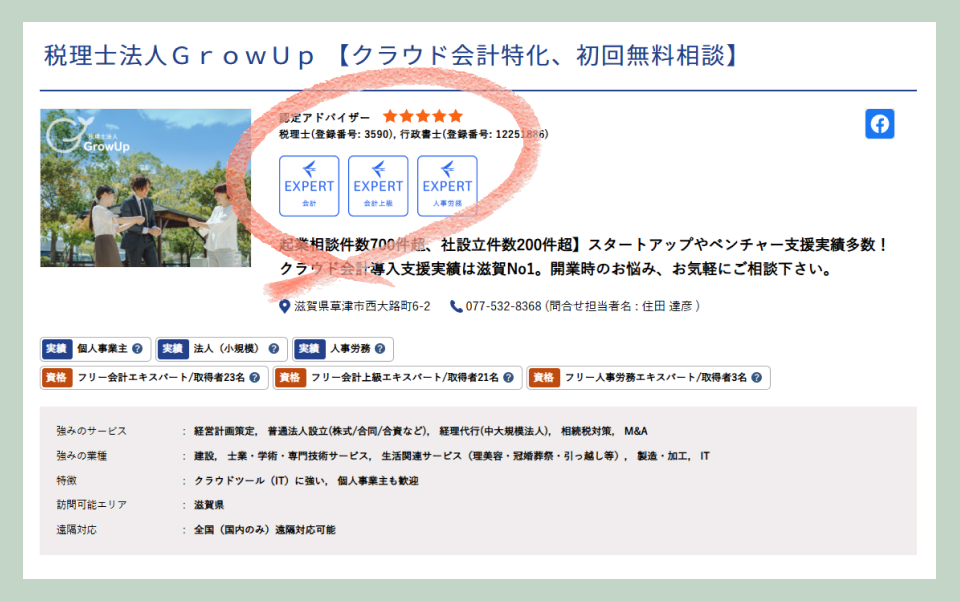
Task: Open the Facebook page icon
Action: click(880, 124)
